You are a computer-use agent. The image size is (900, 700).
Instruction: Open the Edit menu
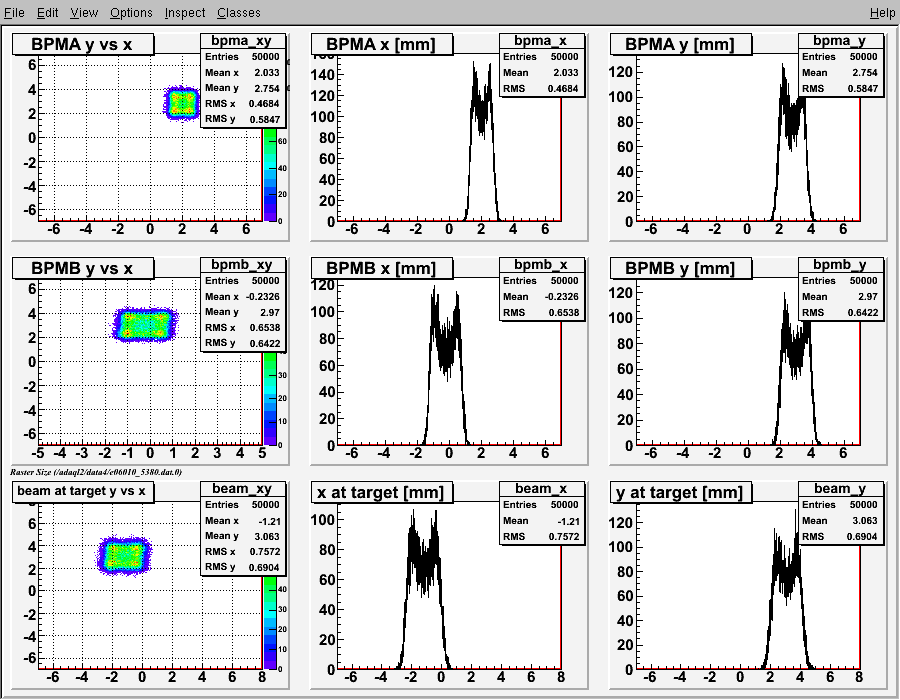tap(48, 13)
